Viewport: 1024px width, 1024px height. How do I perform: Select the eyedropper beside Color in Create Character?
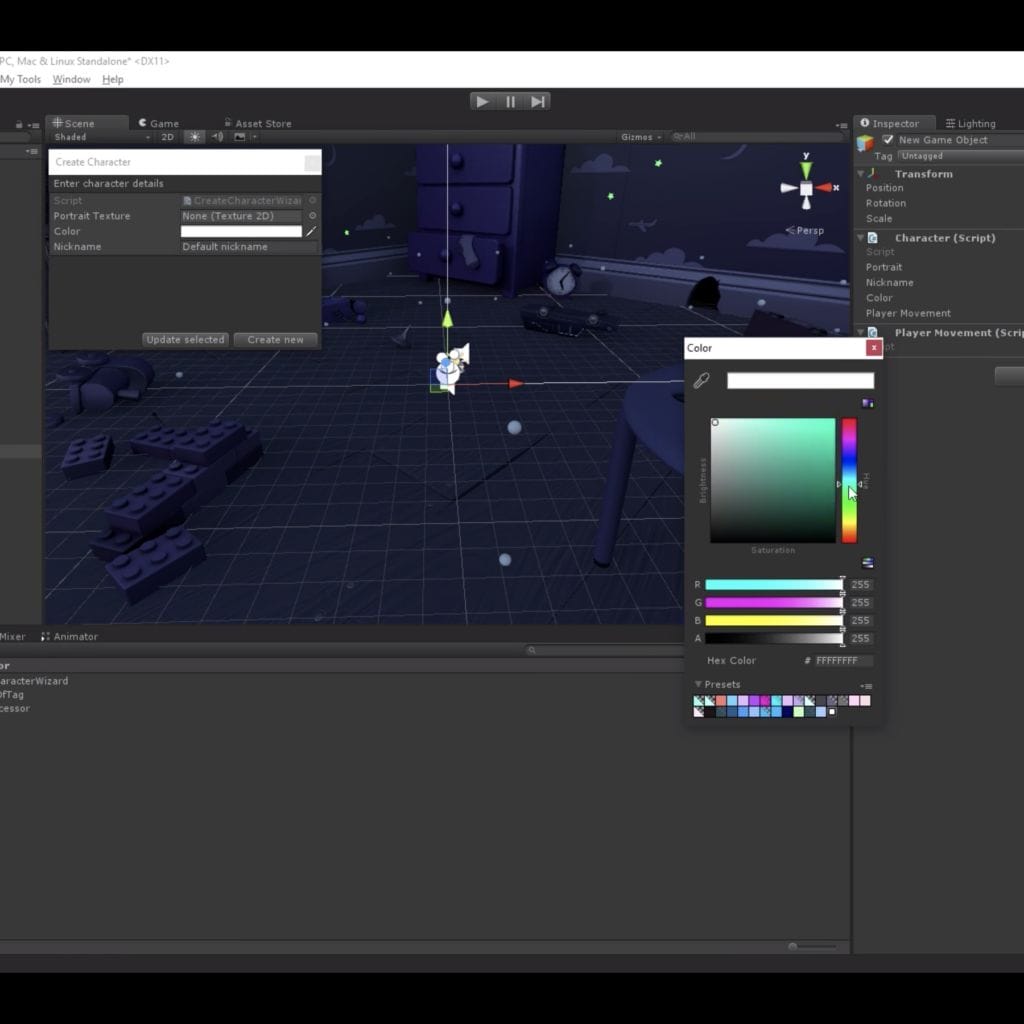tap(312, 231)
